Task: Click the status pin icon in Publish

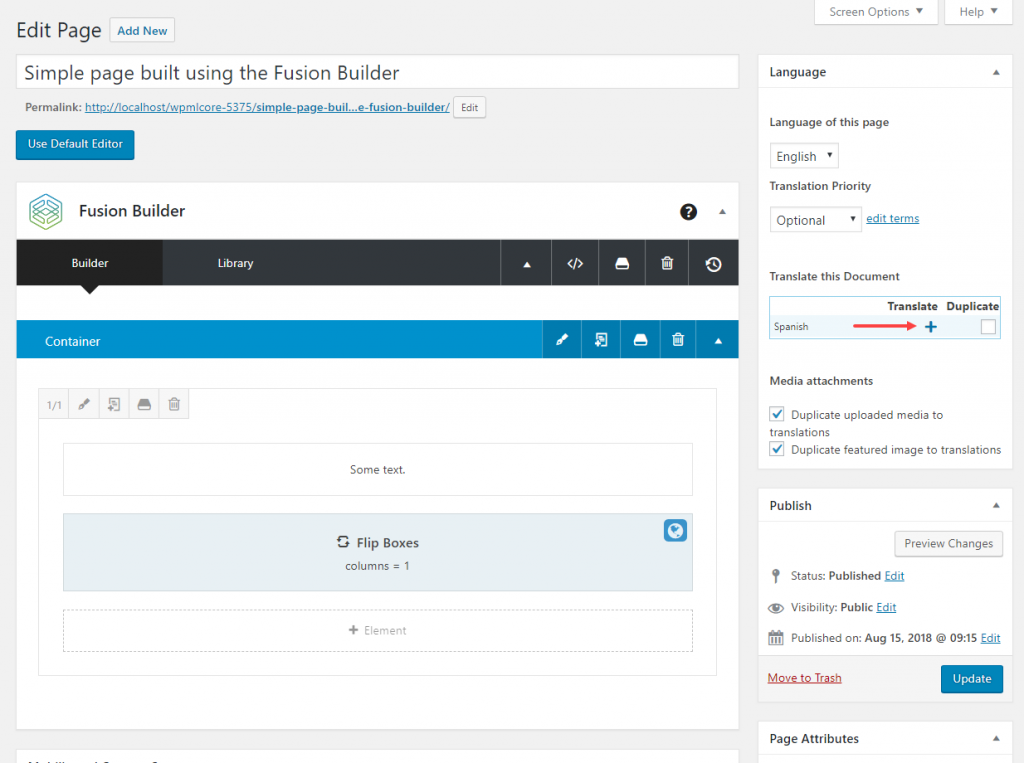Action: point(776,576)
